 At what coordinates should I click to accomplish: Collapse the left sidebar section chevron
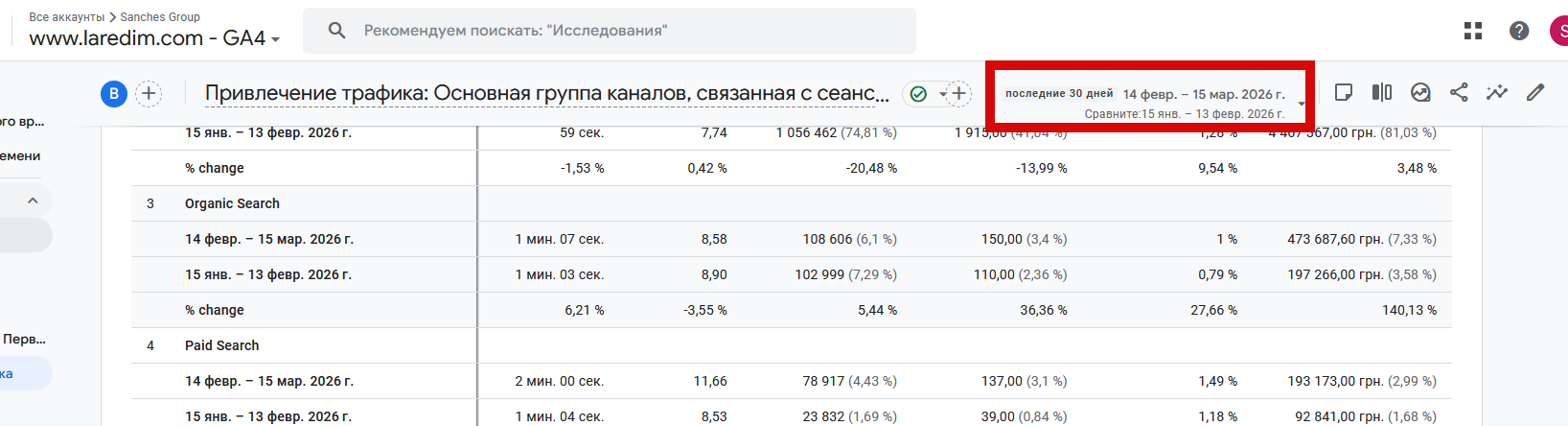click(x=33, y=201)
